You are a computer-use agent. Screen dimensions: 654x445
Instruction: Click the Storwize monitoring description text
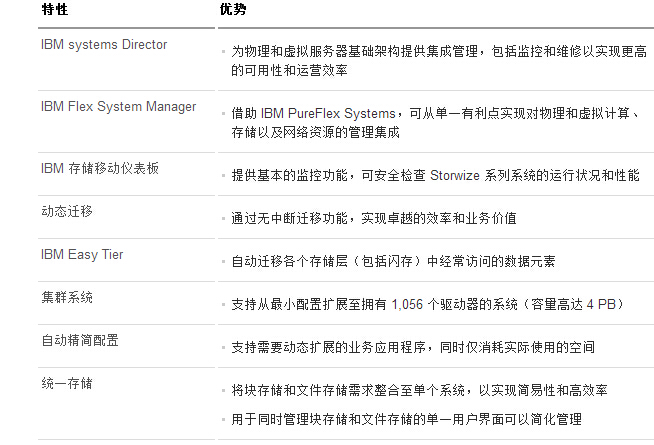point(435,175)
